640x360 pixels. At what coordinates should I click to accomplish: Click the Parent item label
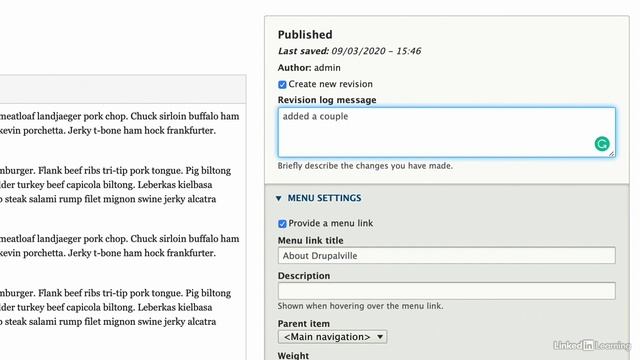304,324
